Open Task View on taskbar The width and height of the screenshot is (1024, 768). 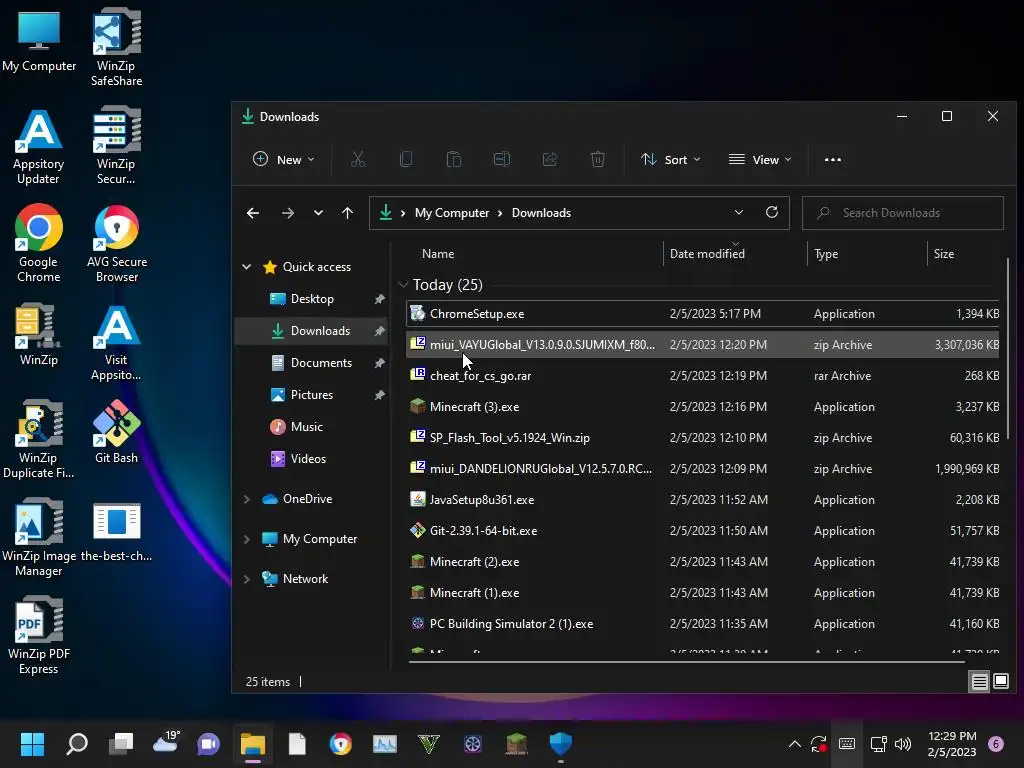pyautogui.click(x=121, y=743)
